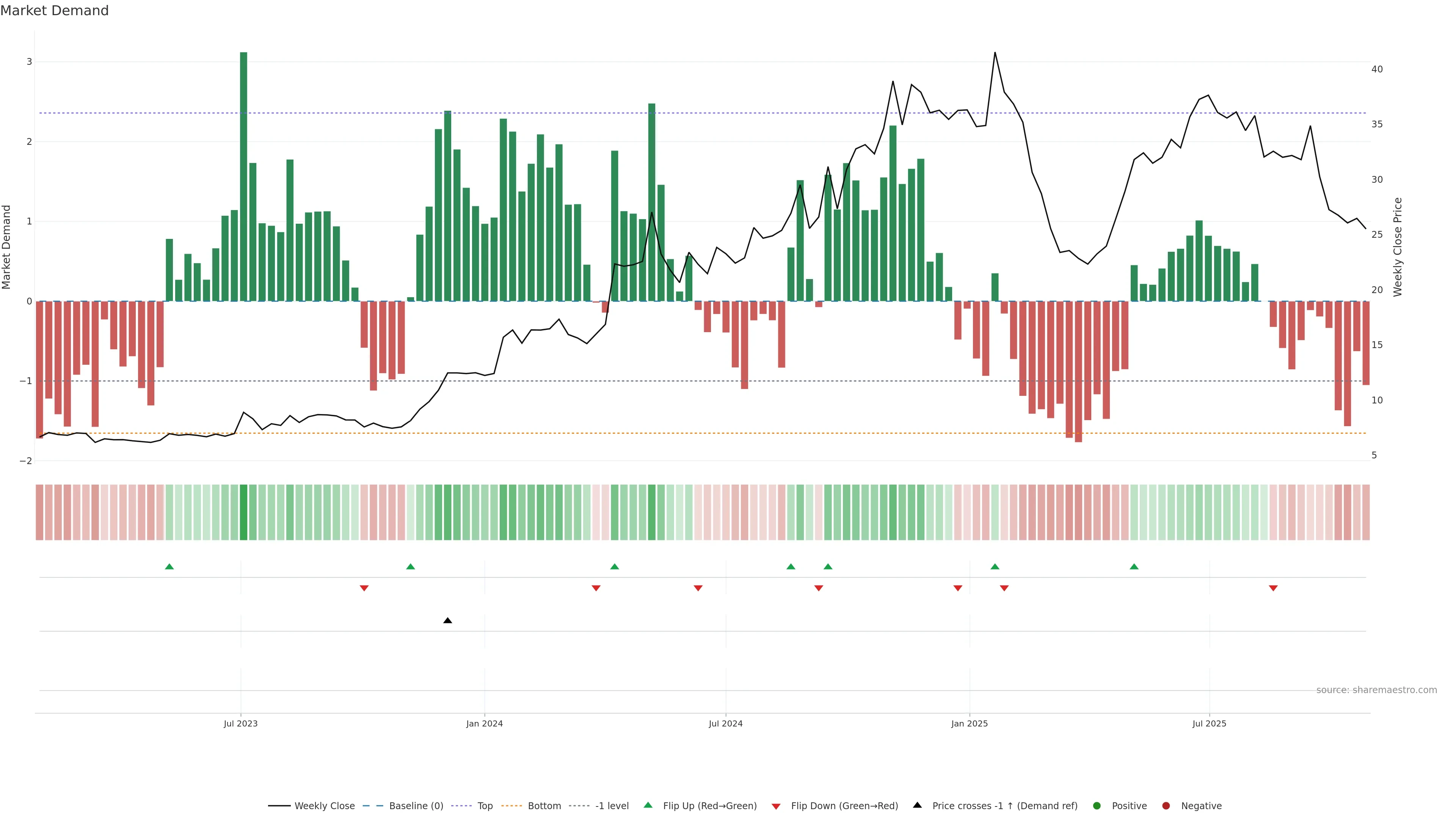Click red triangle icon beside Flip Down legend
This screenshot has height=819, width=1456.
(x=776, y=806)
